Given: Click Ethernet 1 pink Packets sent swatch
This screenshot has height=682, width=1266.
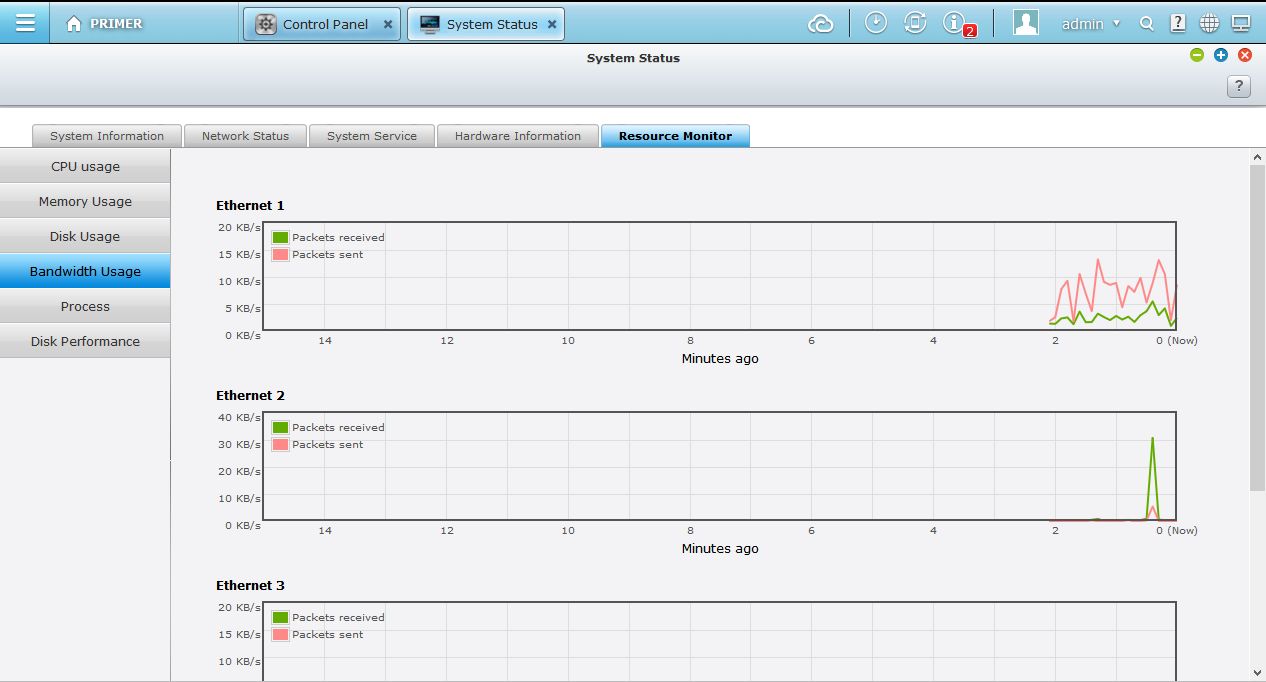Looking at the screenshot, I should tap(280, 255).
